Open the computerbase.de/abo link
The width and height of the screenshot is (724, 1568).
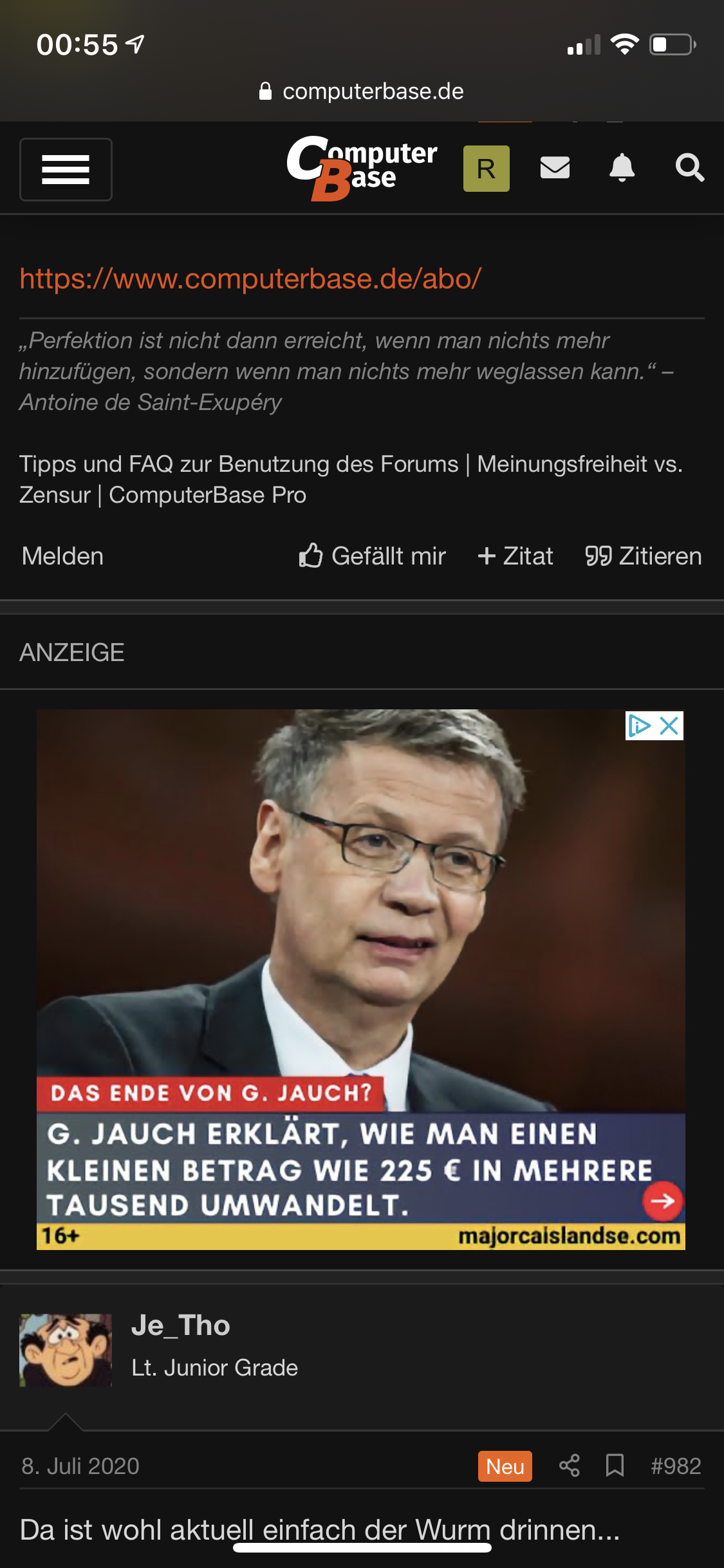[x=250, y=279]
